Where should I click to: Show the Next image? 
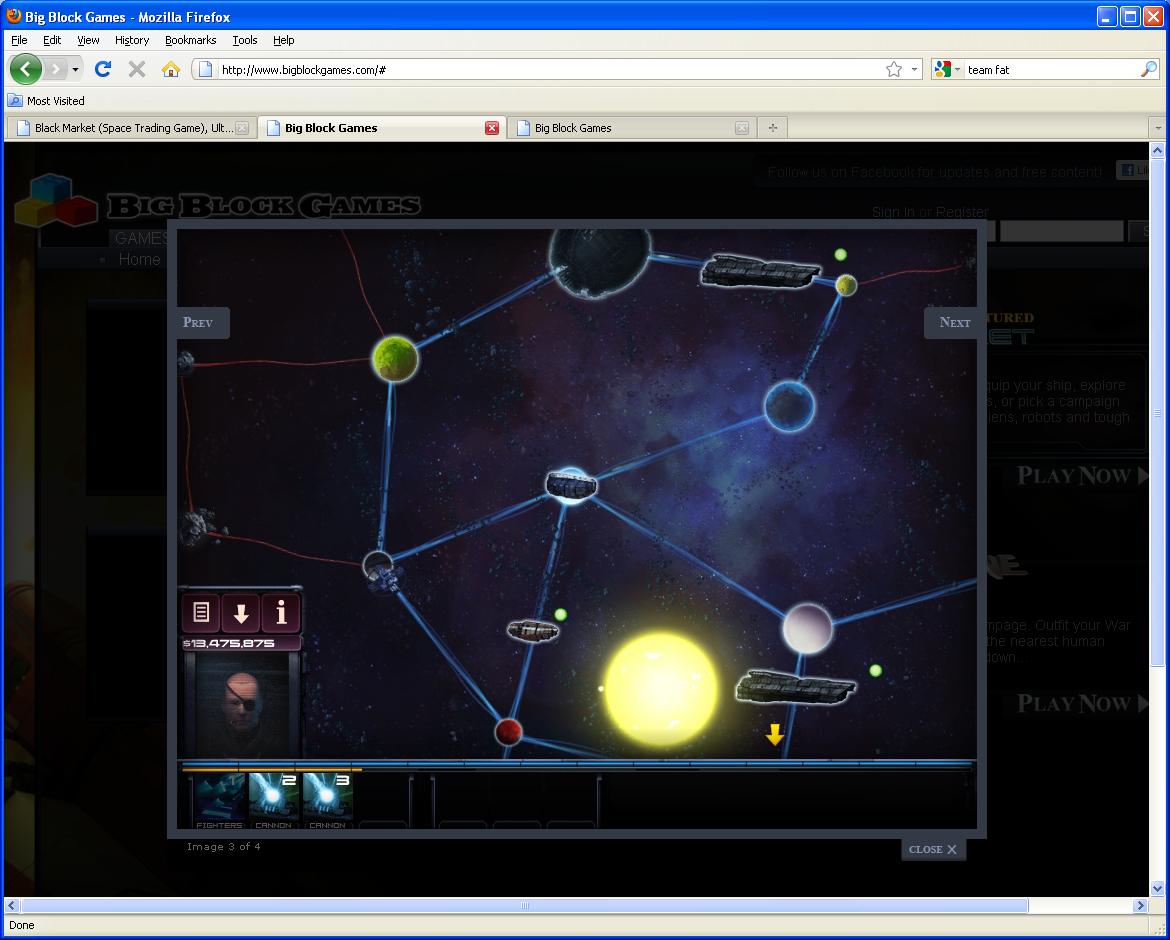953,322
